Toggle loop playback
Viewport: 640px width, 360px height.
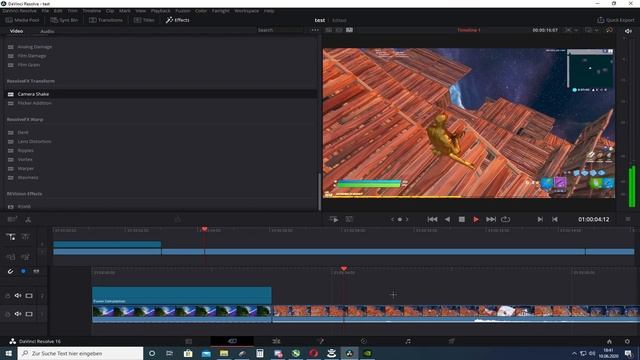tap(506, 220)
